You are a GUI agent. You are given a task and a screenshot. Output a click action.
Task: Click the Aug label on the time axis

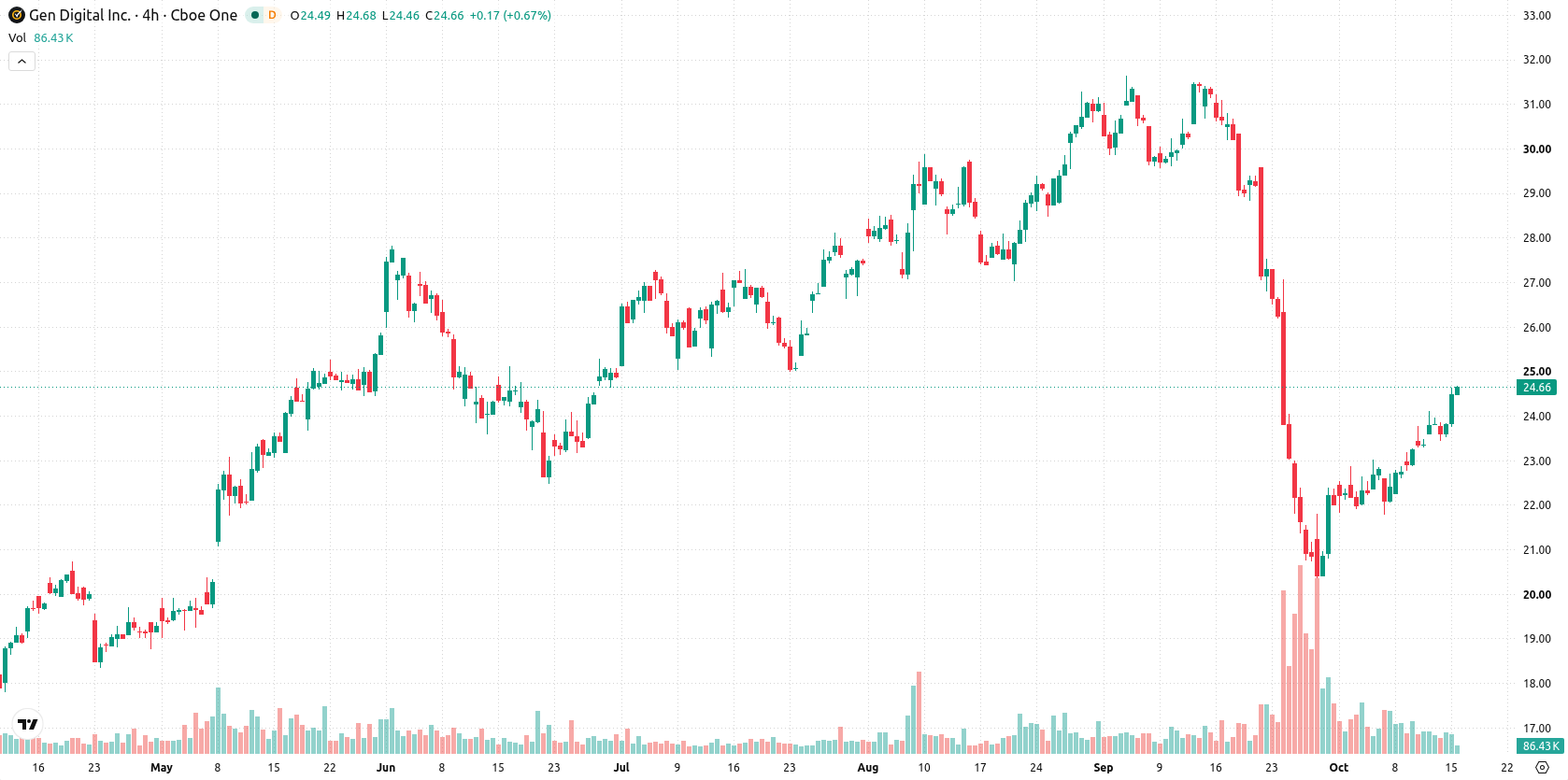(868, 768)
